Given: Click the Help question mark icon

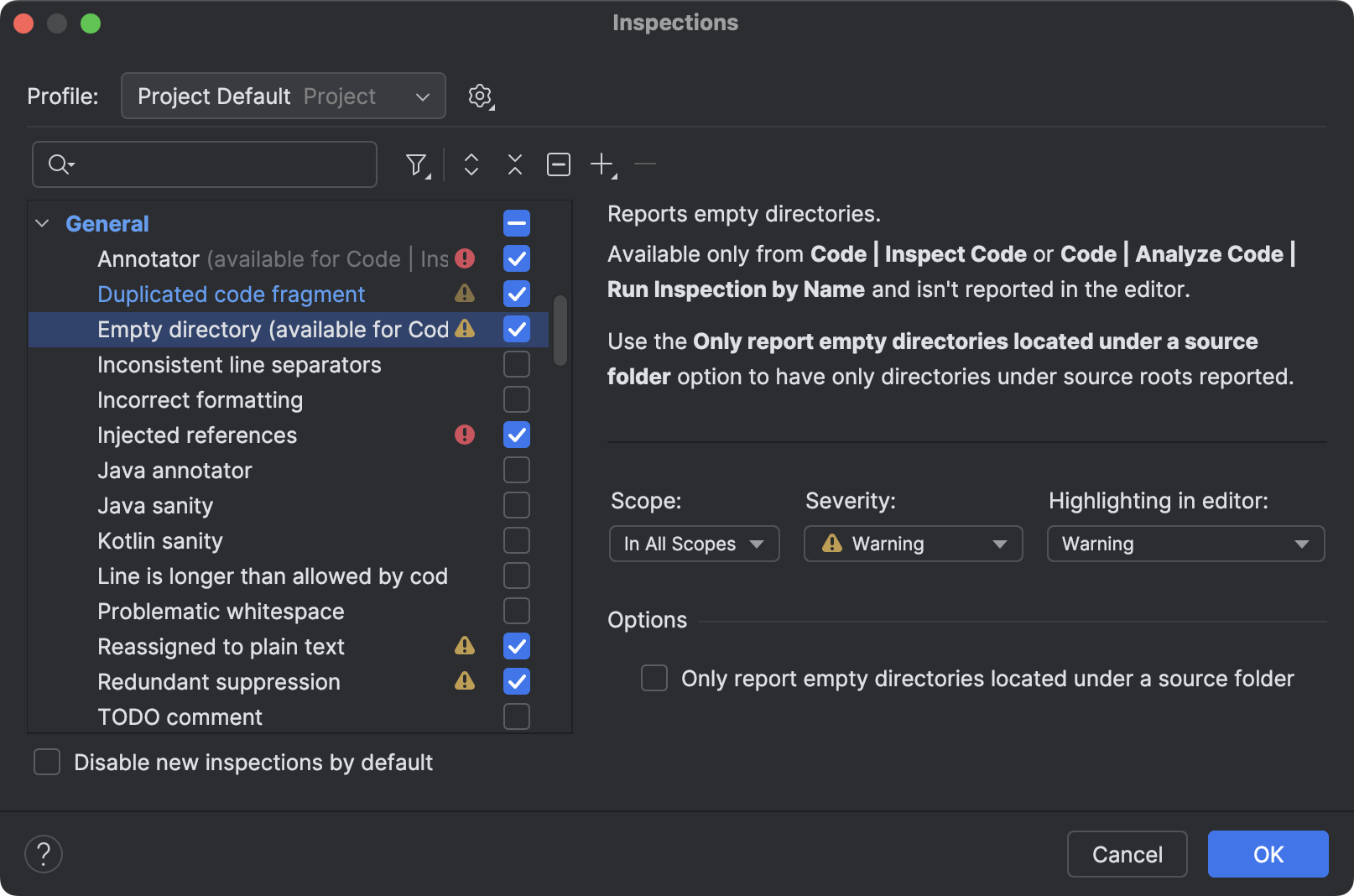Looking at the screenshot, I should point(44,853).
